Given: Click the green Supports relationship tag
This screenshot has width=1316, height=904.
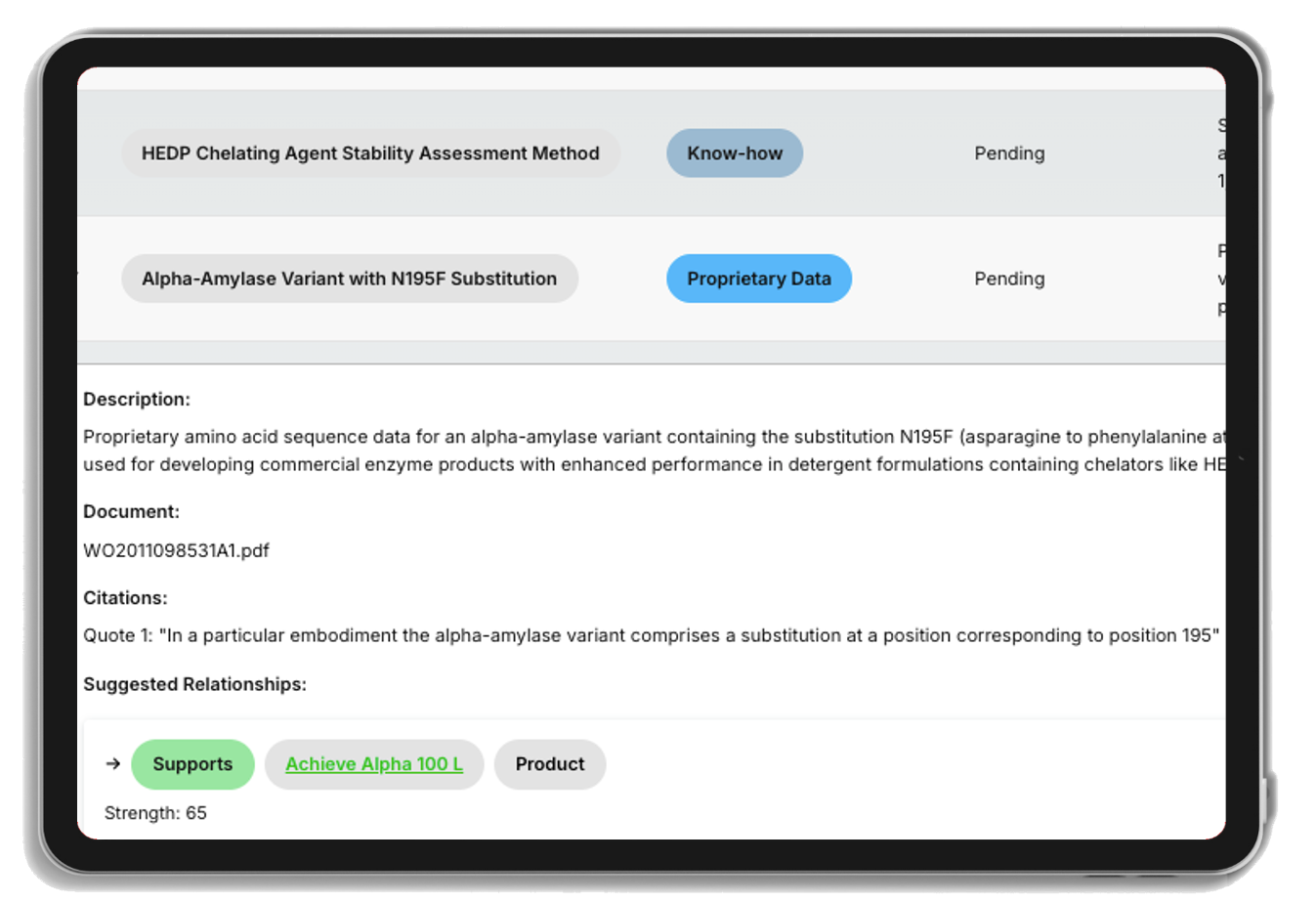Looking at the screenshot, I should pyautogui.click(x=192, y=764).
